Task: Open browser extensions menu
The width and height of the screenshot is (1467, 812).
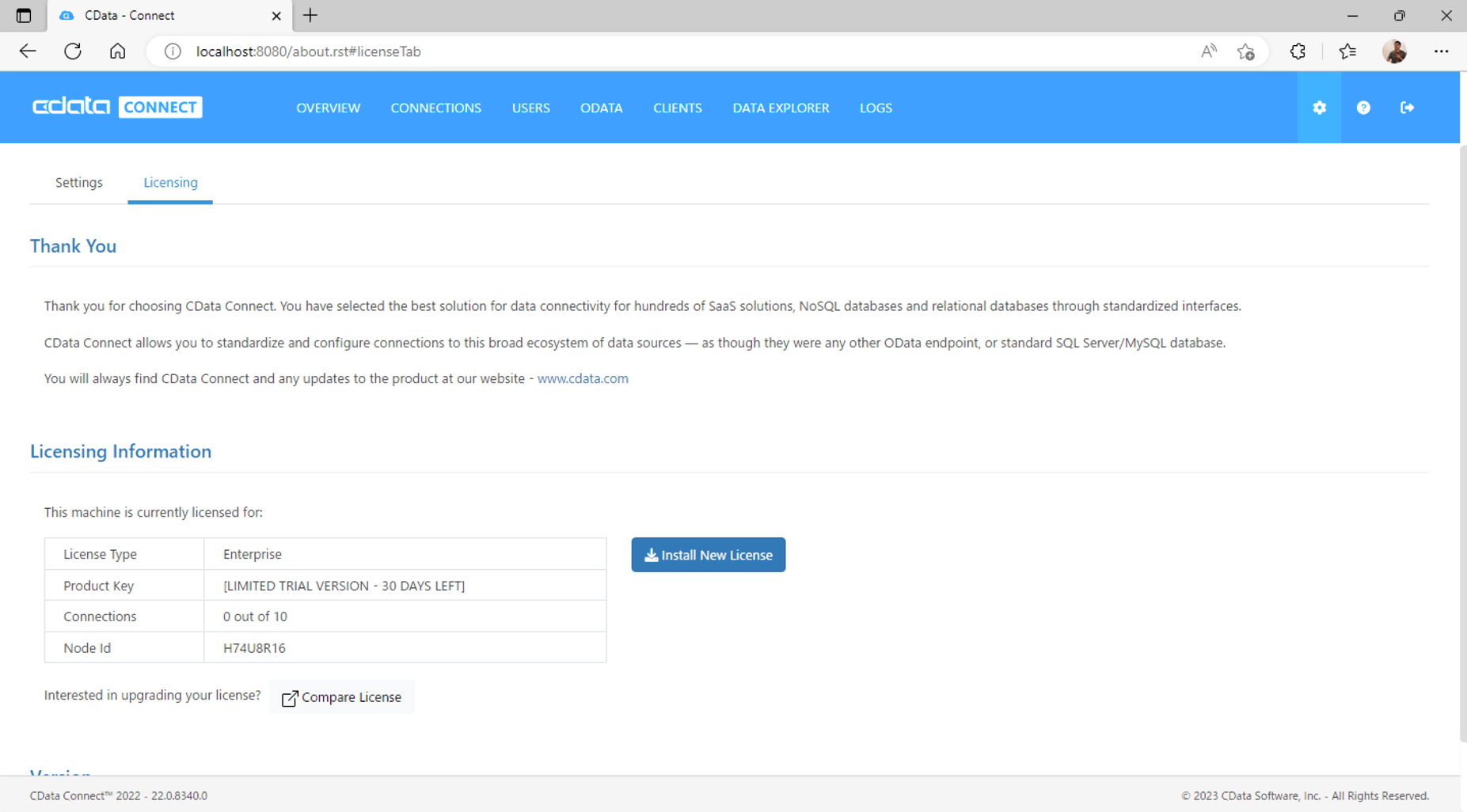Action: point(1298,51)
